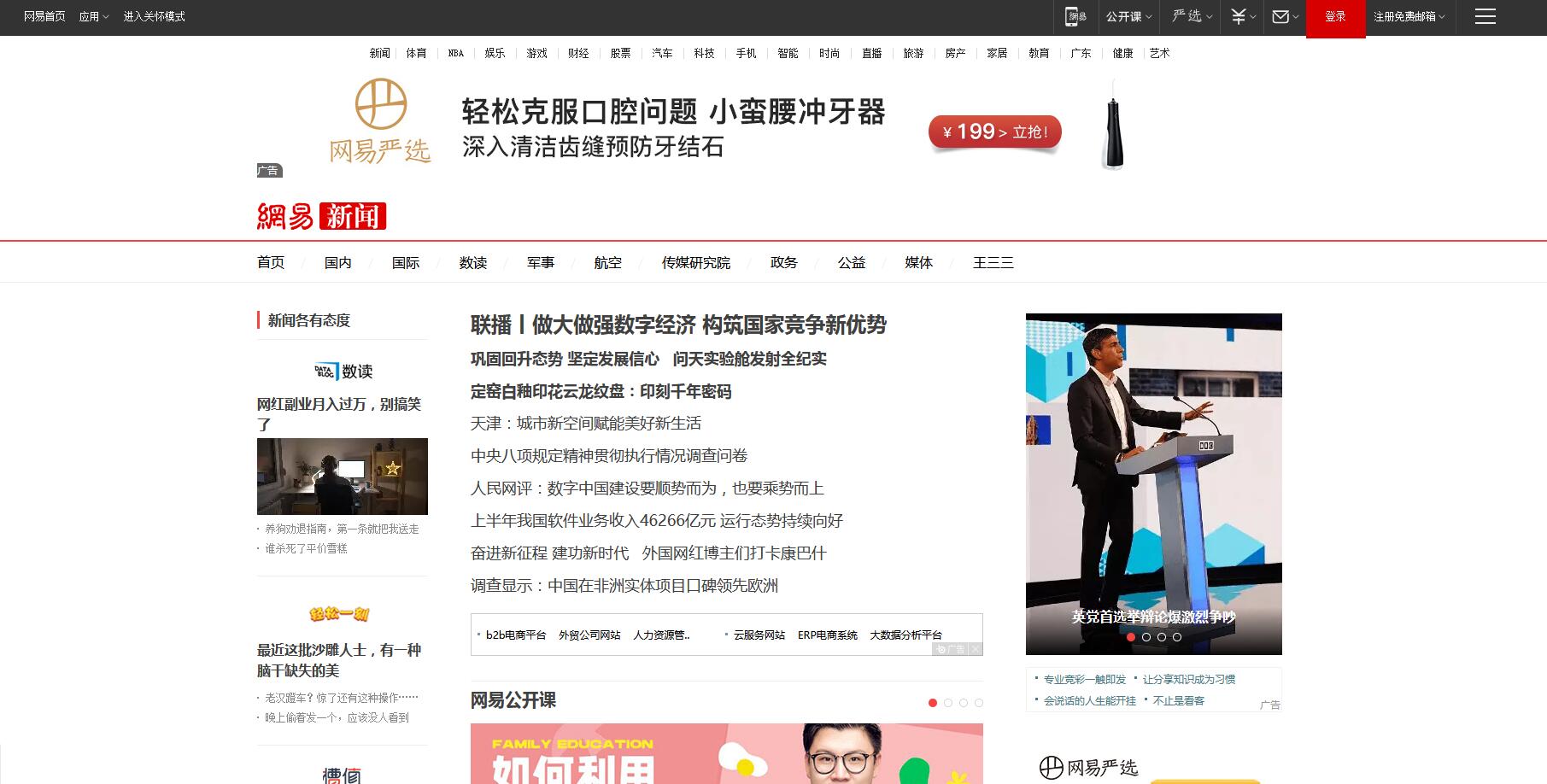This screenshot has width=1547, height=784.
Task: Open the 传媒研究院 tab
Action: [696, 262]
